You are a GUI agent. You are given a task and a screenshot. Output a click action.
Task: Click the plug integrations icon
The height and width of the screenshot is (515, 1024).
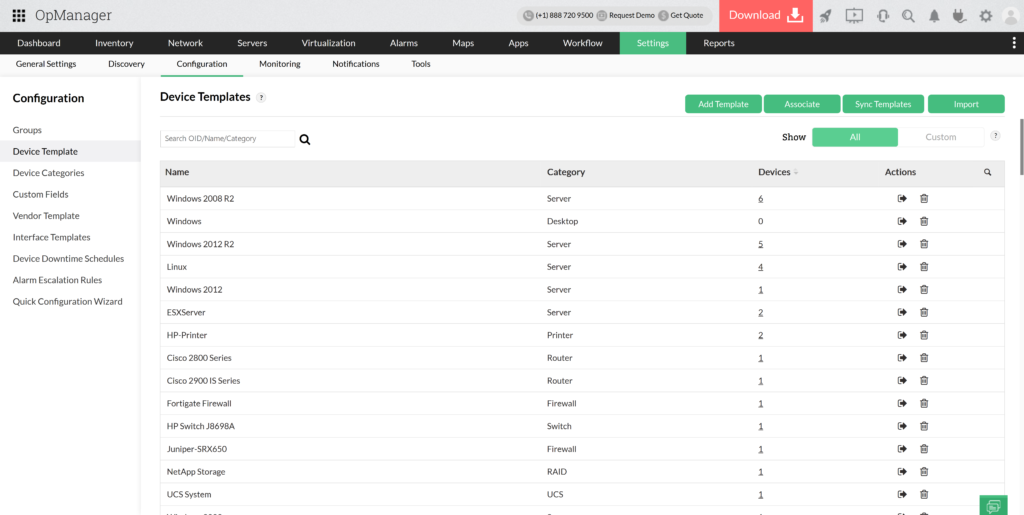tap(960, 15)
